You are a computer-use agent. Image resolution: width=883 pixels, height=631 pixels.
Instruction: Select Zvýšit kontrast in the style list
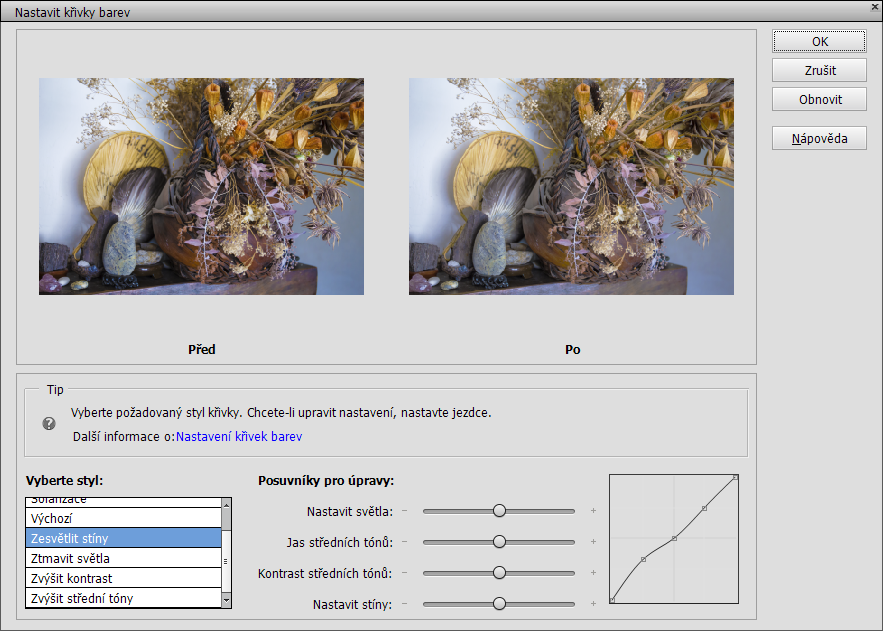(x=123, y=578)
